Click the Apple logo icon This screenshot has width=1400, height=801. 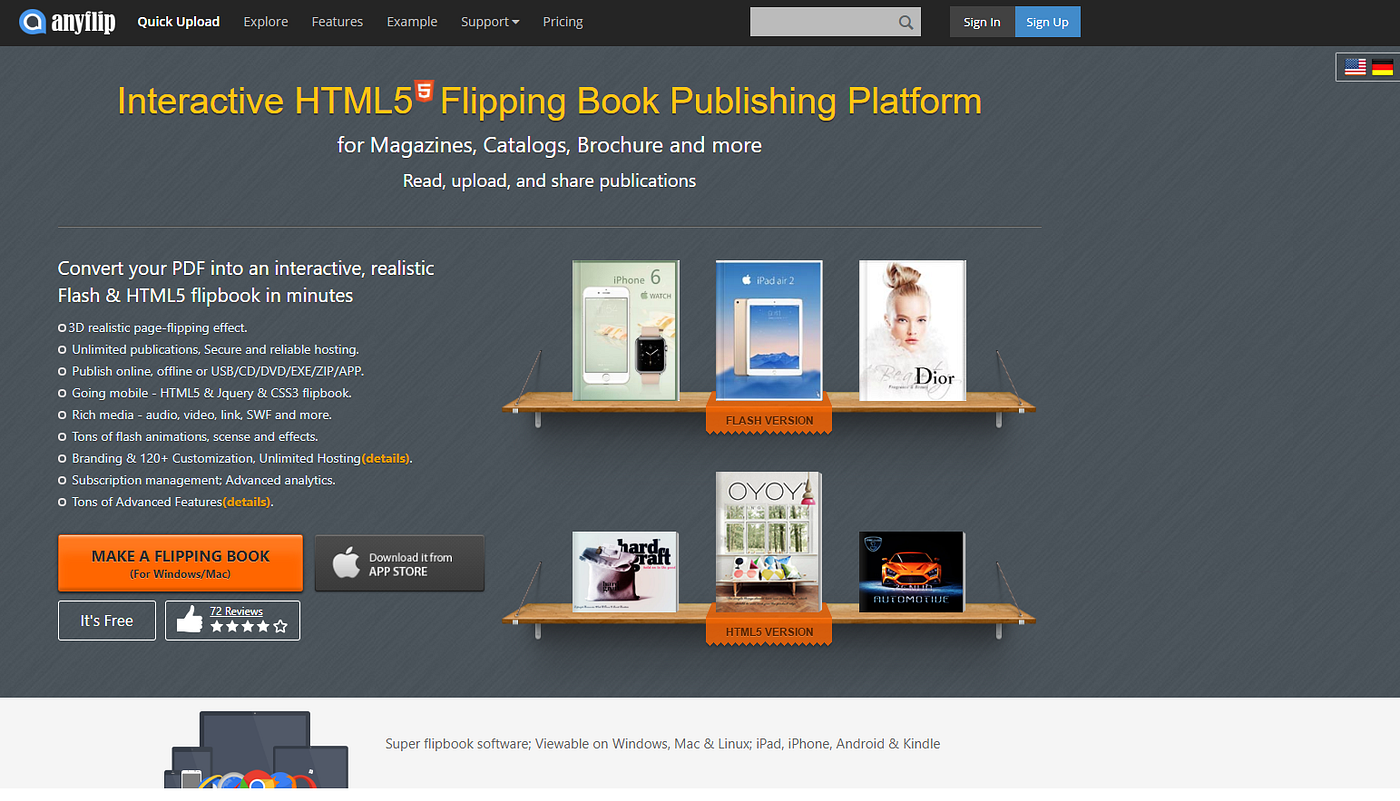[346, 563]
